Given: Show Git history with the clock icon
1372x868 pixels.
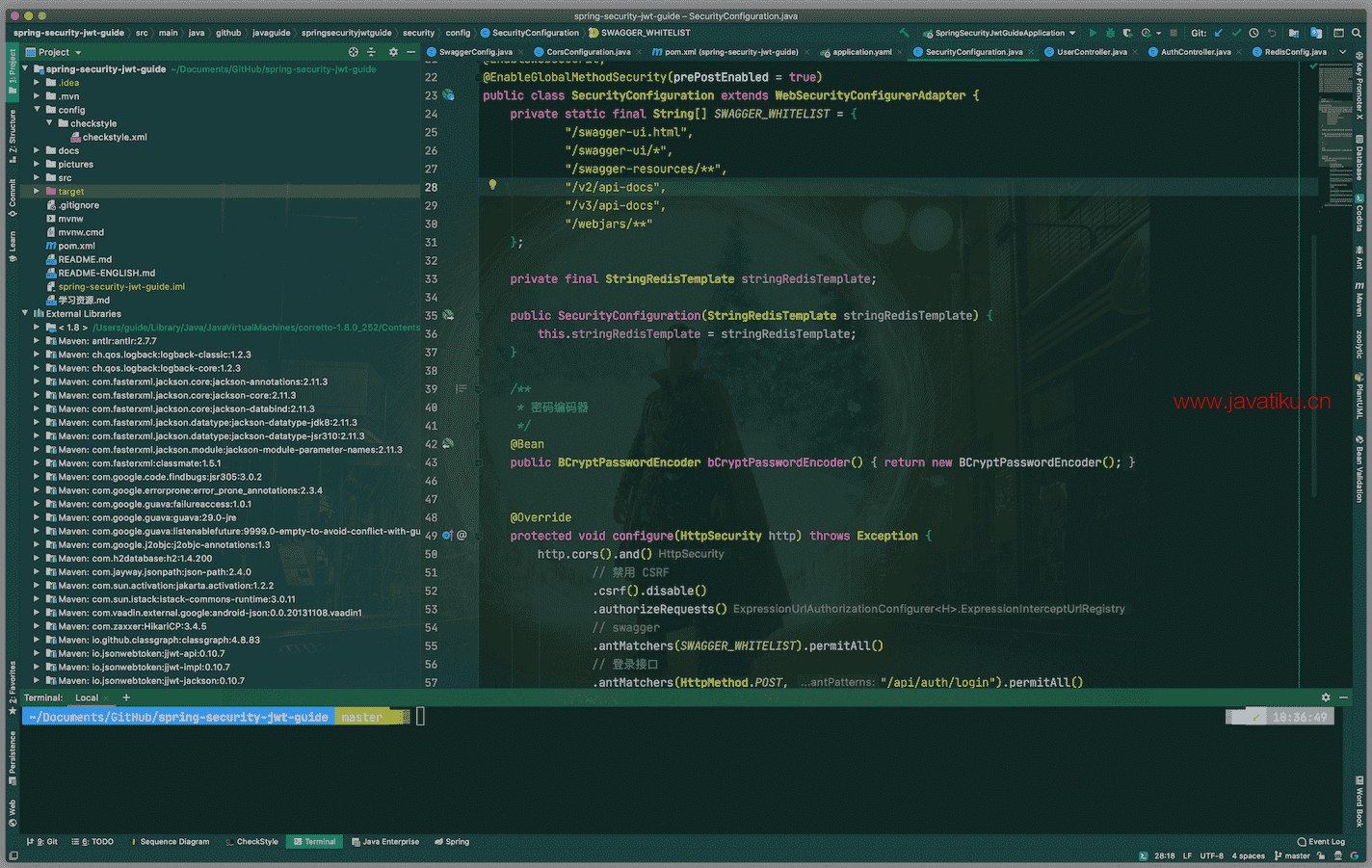Looking at the screenshot, I should 1253,33.
